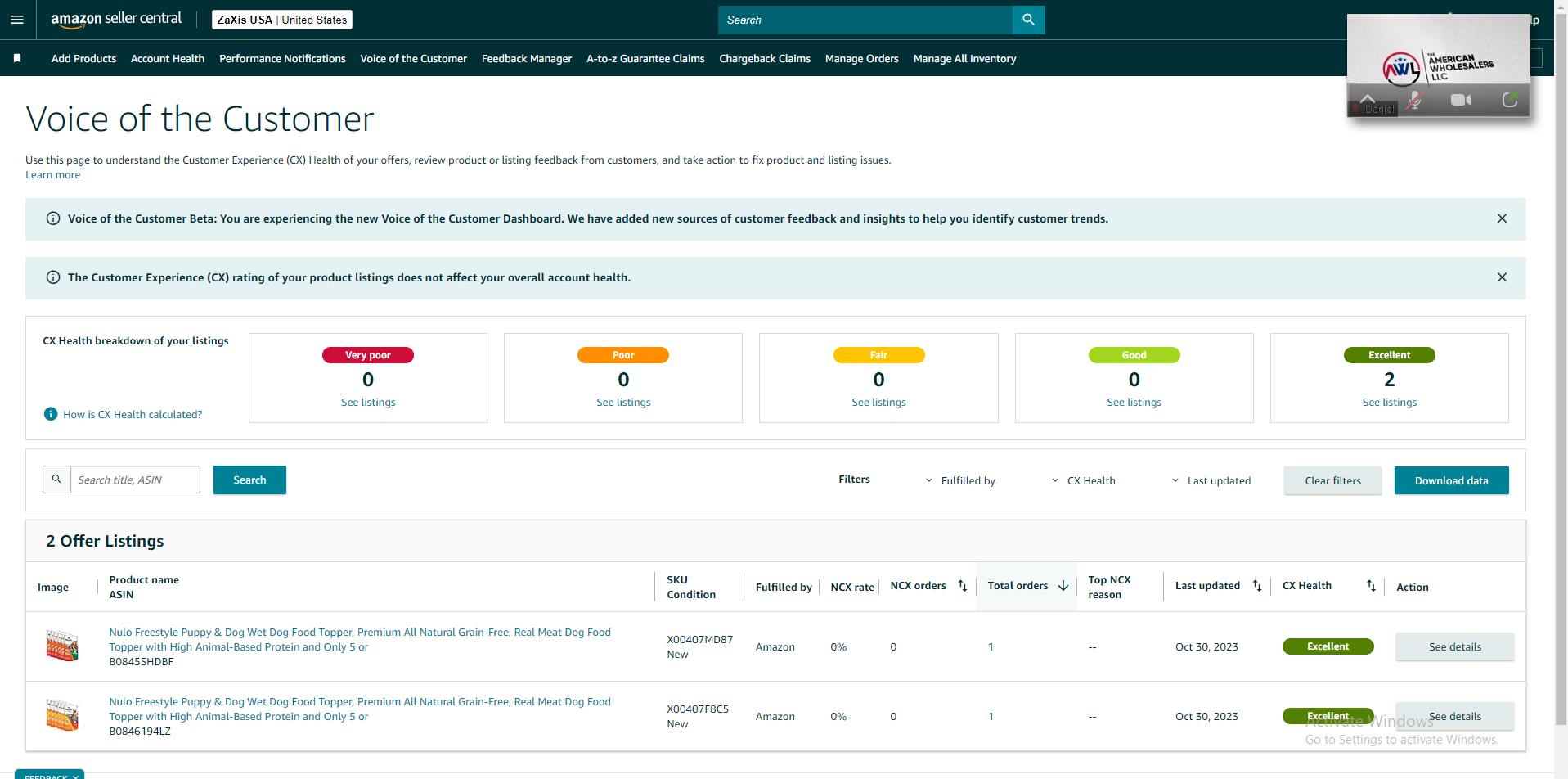The height and width of the screenshot is (779, 1568).
Task: Click the light green Good rating badge
Action: pyautogui.click(x=1134, y=355)
